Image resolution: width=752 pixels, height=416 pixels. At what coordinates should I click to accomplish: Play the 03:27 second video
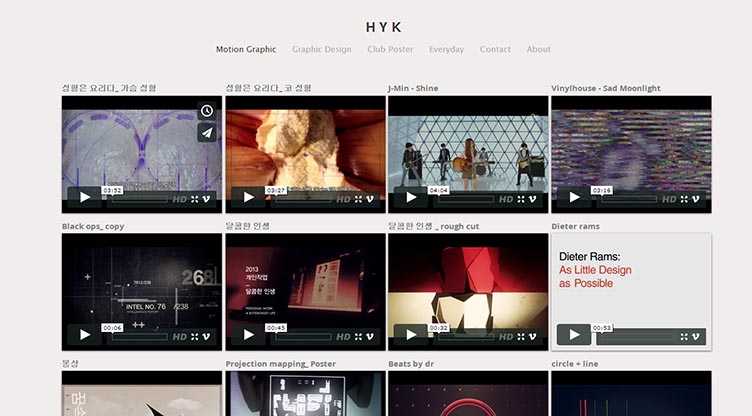click(248, 197)
